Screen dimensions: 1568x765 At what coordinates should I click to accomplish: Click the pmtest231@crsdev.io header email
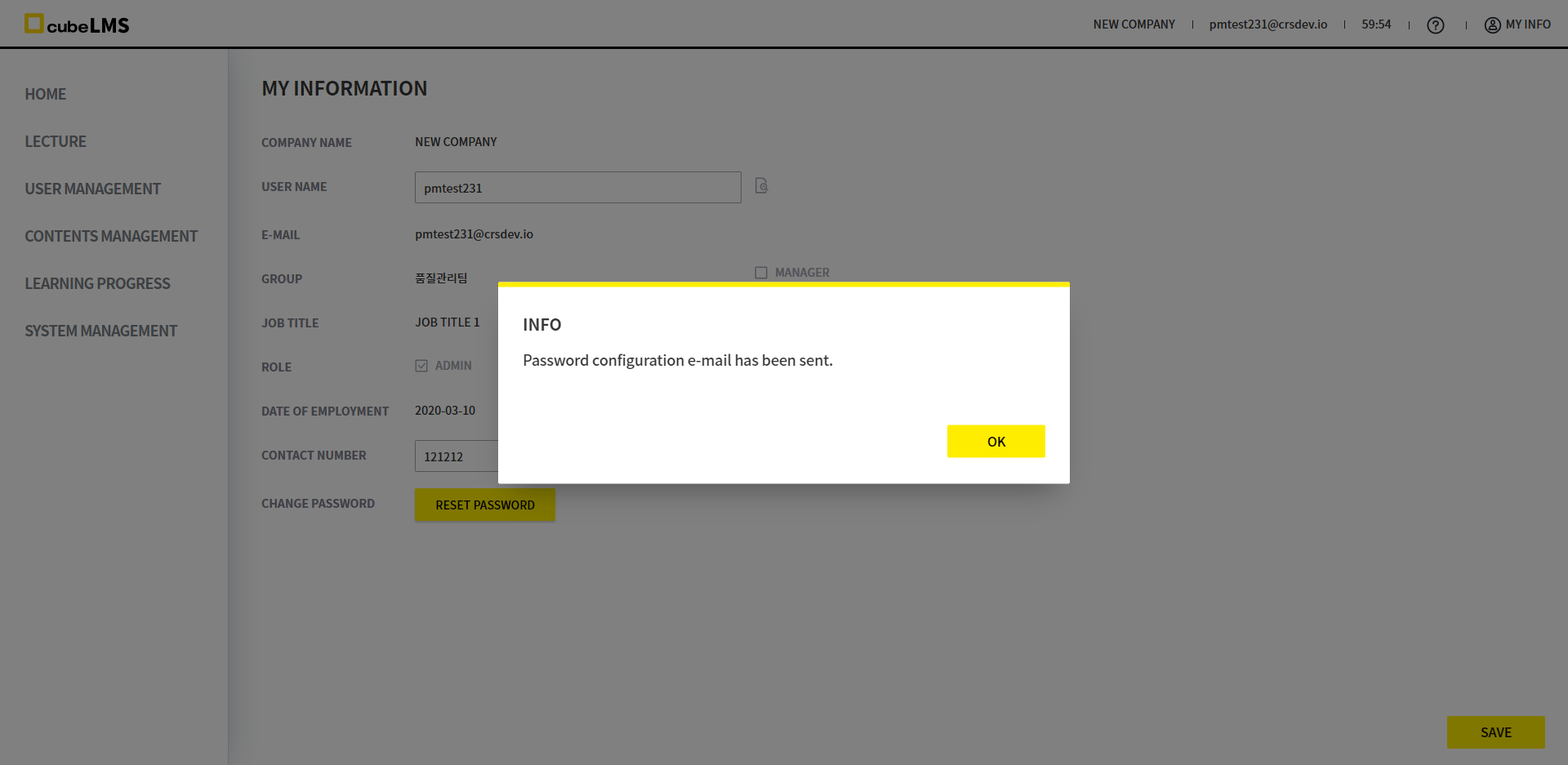click(1267, 24)
